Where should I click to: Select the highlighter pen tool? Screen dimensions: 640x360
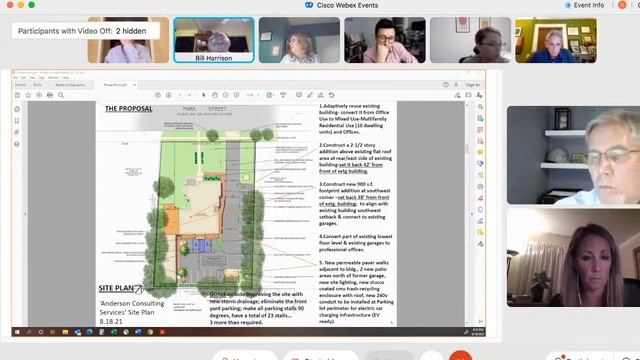[310, 95]
